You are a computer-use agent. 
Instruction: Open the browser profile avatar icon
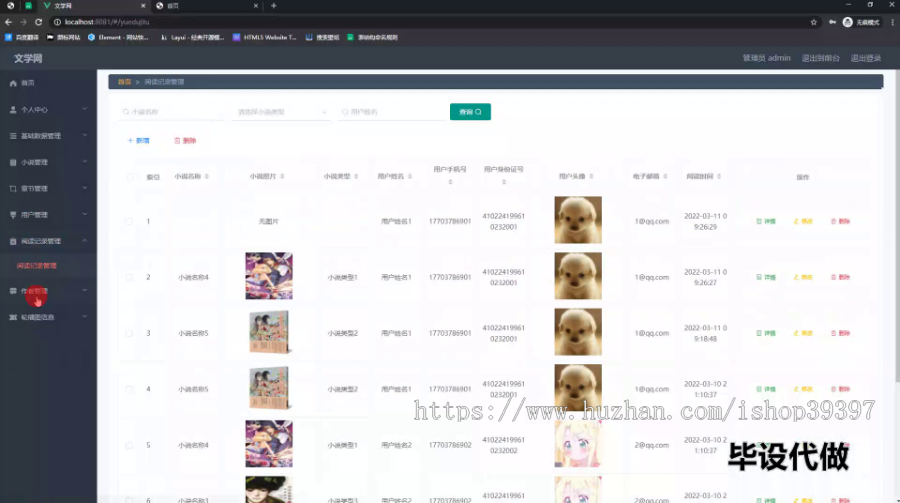coord(847,22)
